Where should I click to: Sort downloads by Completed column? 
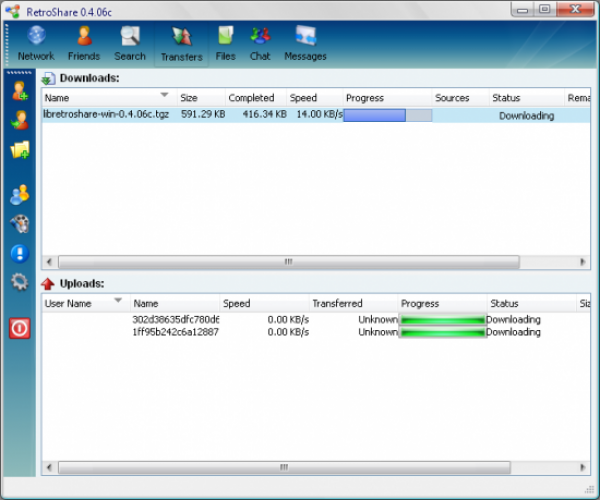coord(256,98)
